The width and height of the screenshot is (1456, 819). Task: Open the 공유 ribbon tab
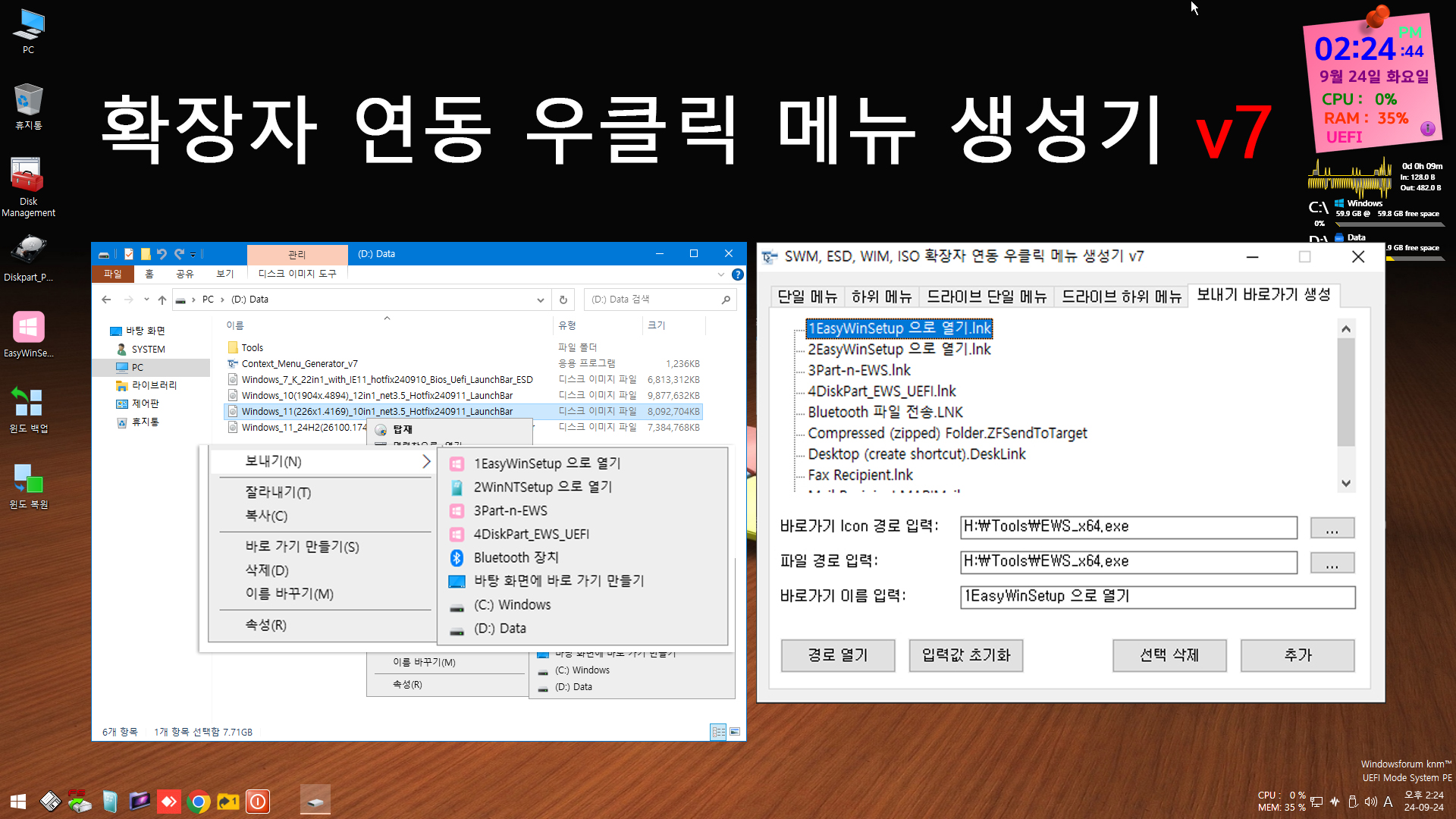click(x=185, y=274)
